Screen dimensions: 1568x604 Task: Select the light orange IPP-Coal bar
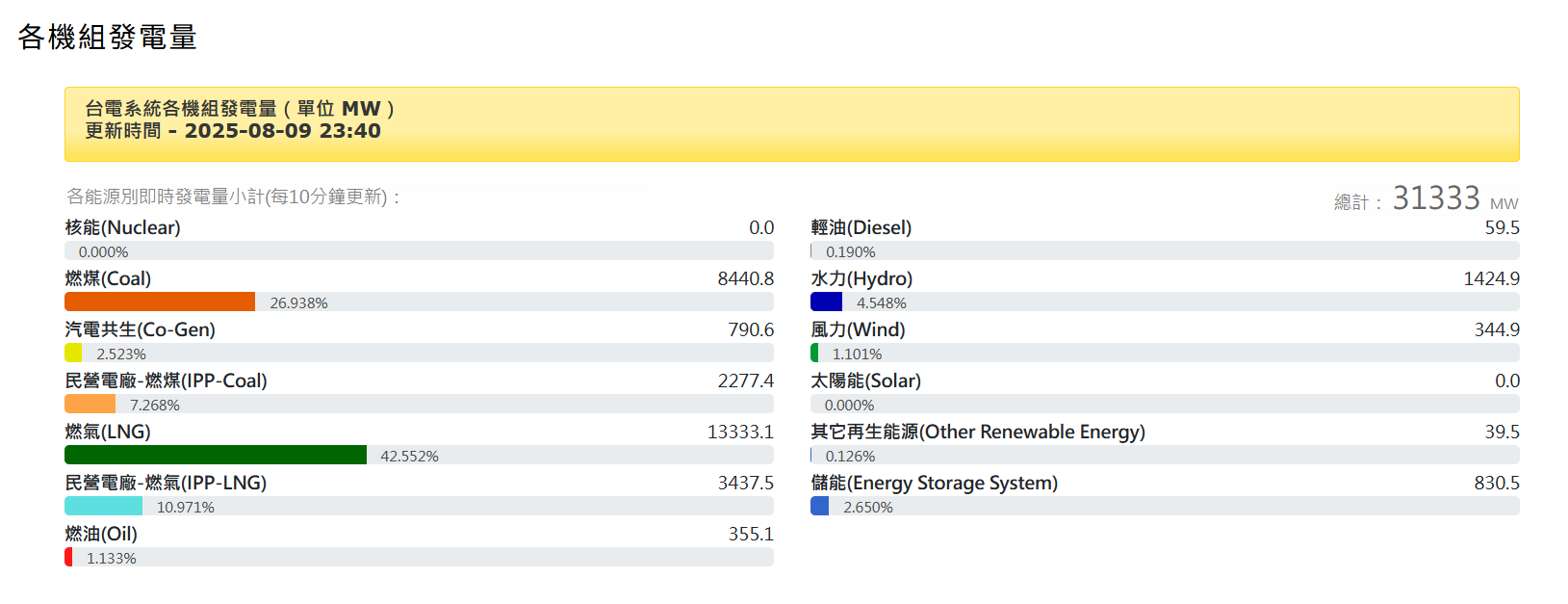(x=90, y=405)
